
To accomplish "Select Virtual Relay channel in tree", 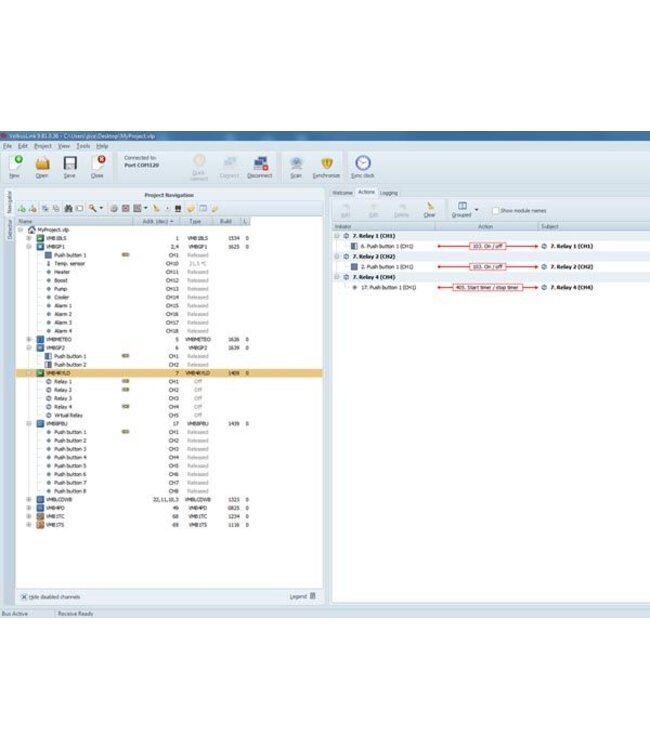I will (68, 415).
